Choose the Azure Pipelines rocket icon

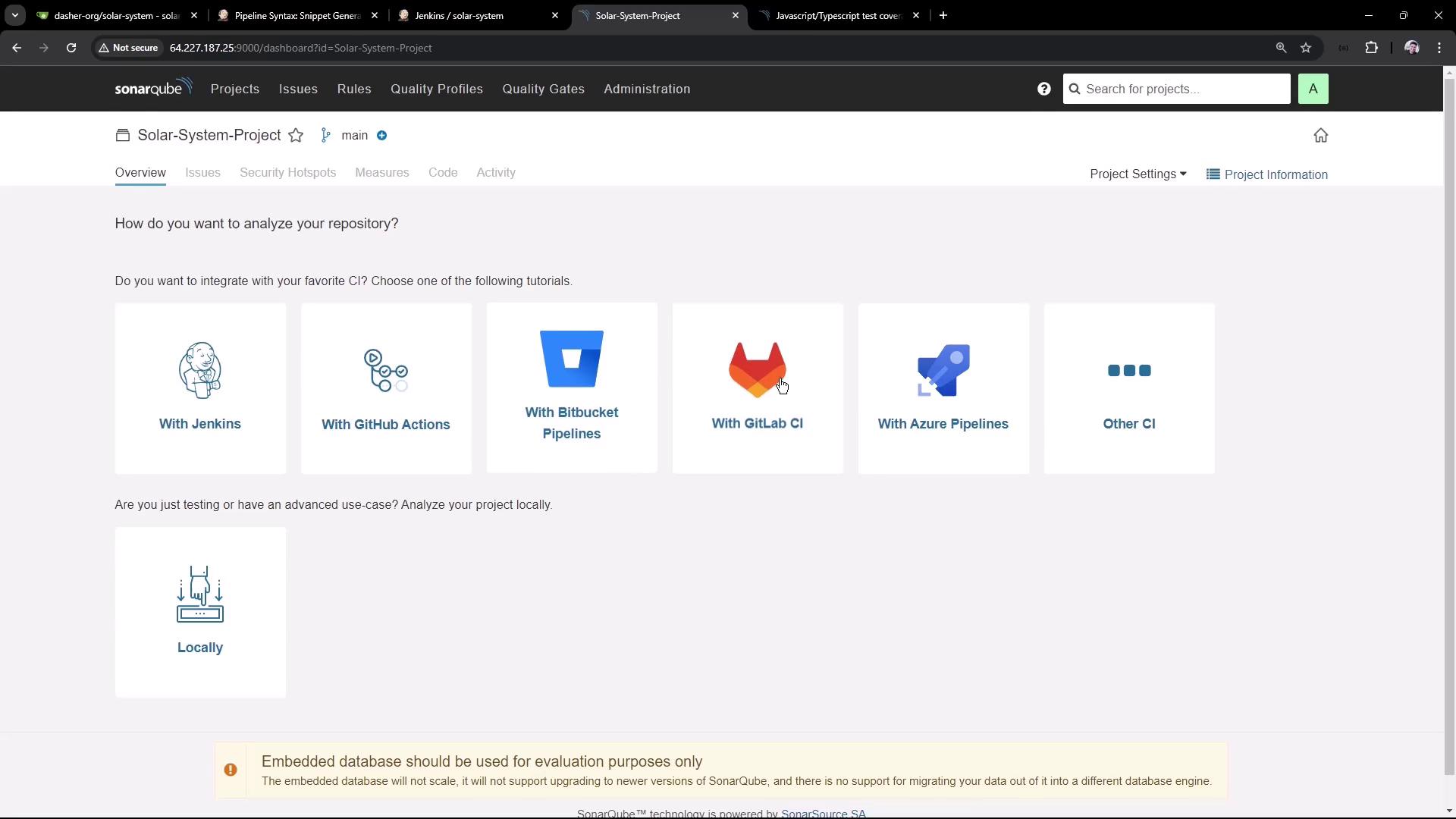tap(943, 370)
